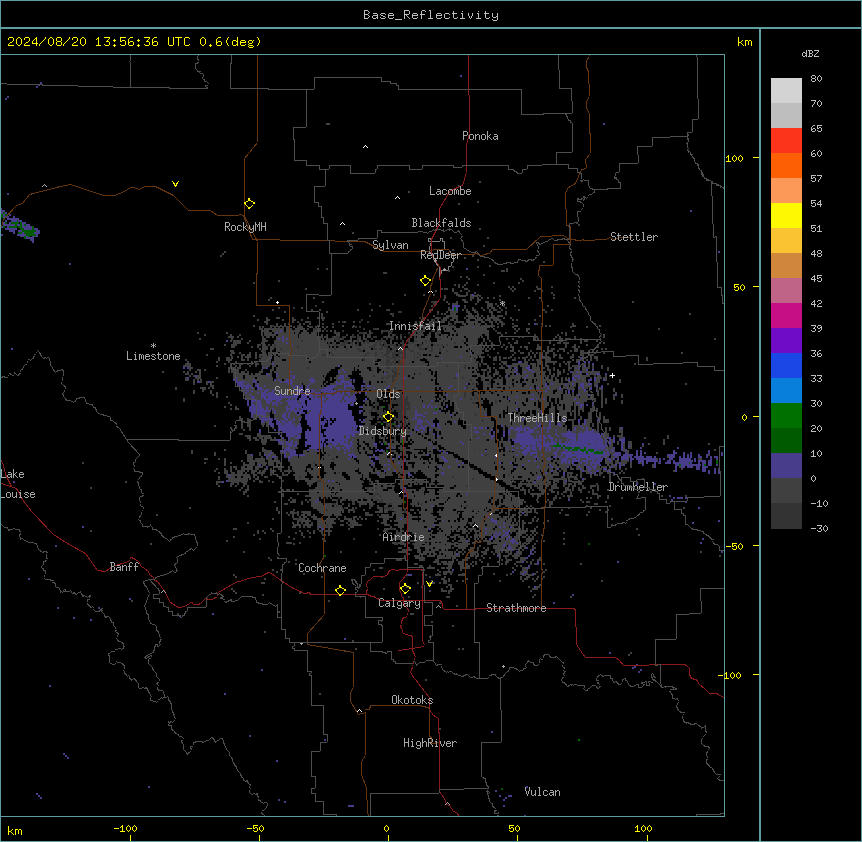The width and height of the screenshot is (862, 842).
Task: Click the km unit label at bottom left
Action: (x=15, y=831)
